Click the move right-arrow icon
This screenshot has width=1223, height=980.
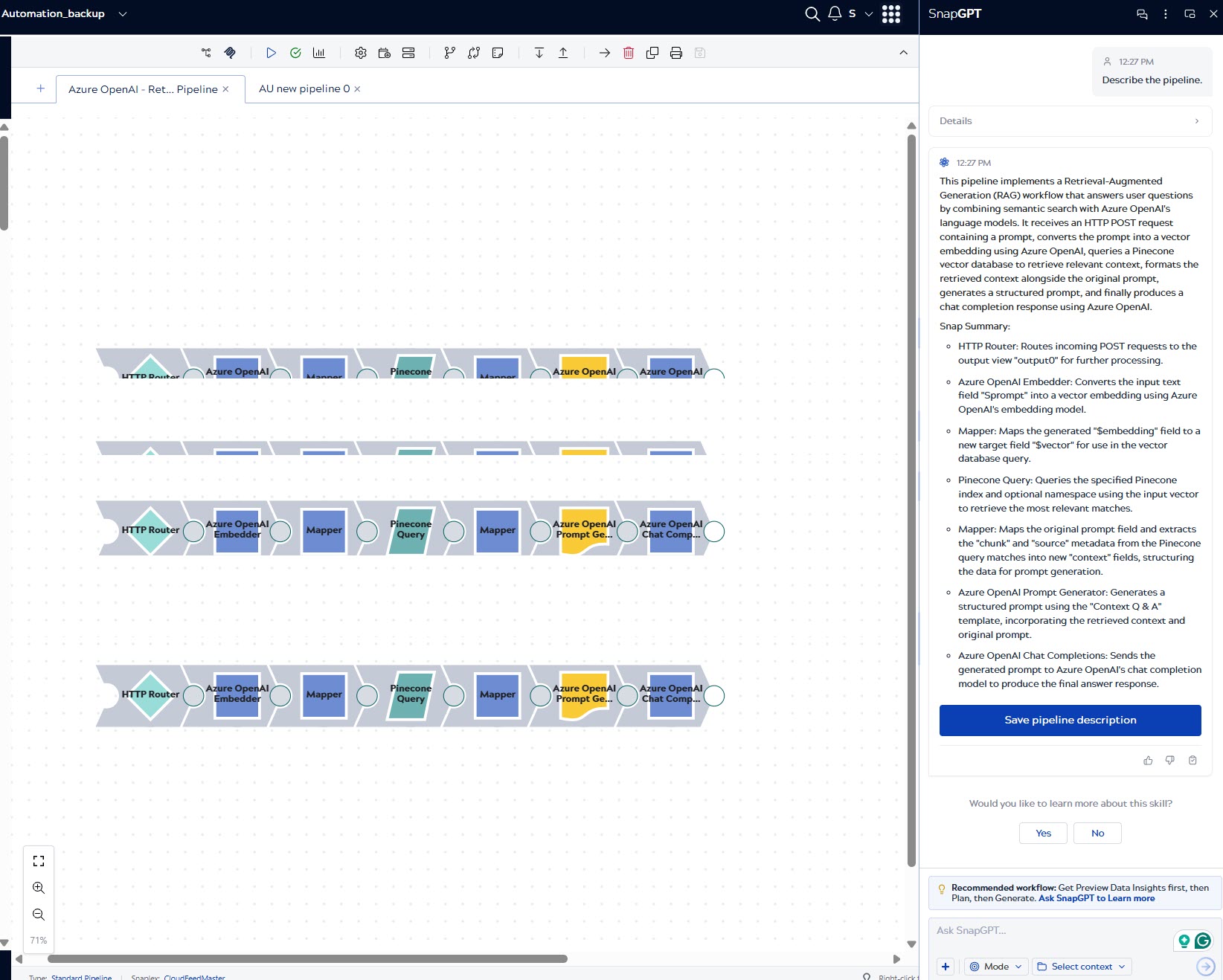(x=605, y=53)
